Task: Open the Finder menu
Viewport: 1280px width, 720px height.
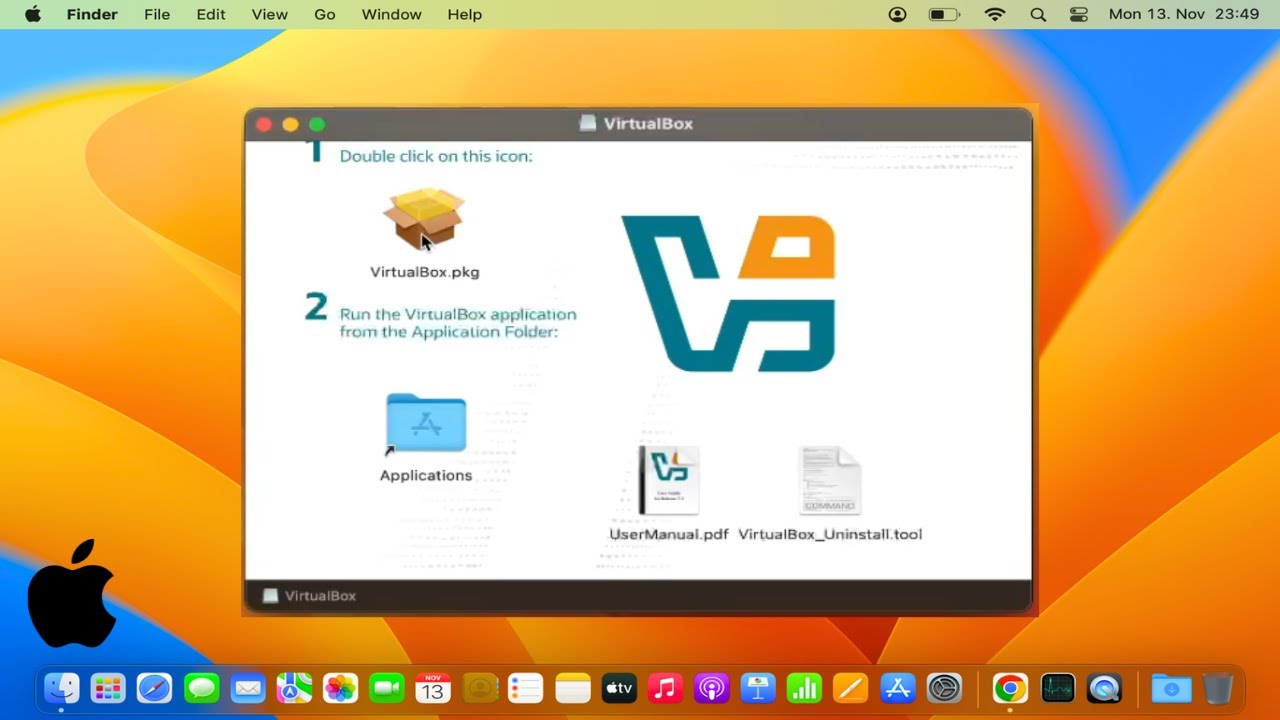Action: tap(92, 14)
